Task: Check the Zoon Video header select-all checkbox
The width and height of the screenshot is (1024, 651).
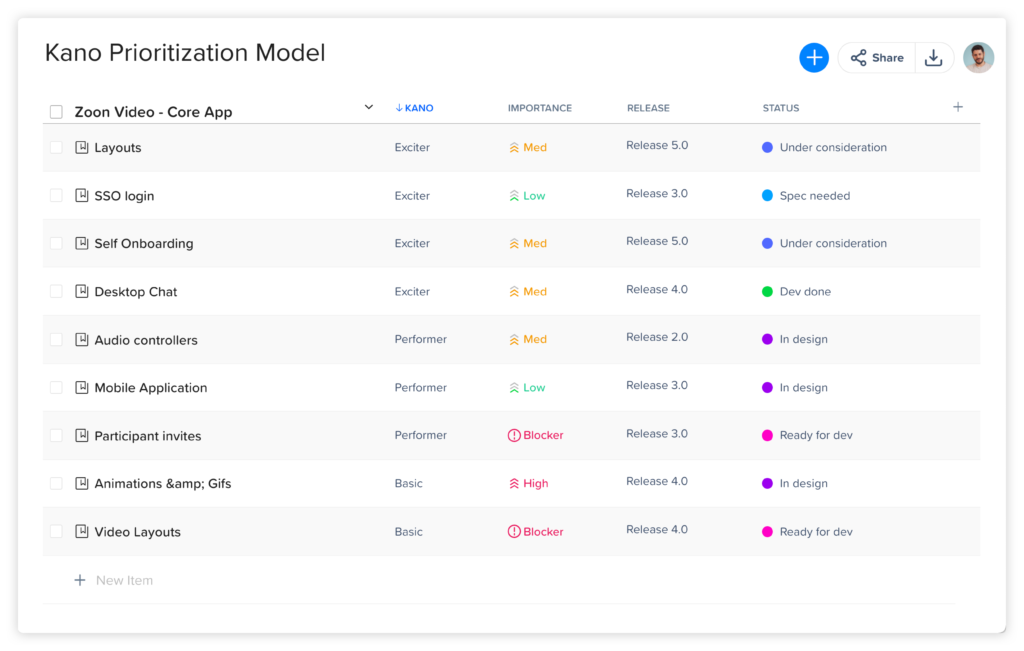Action: tap(56, 112)
